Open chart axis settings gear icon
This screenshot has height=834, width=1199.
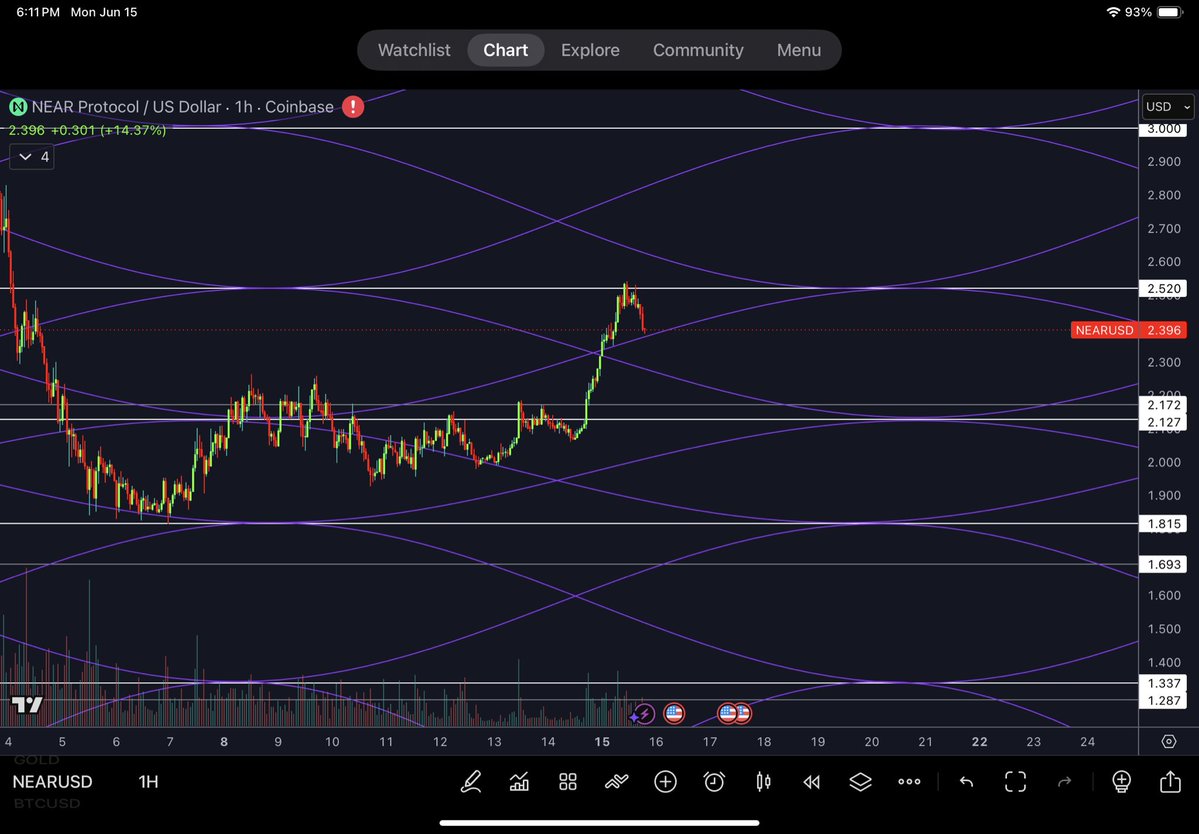coord(1168,742)
